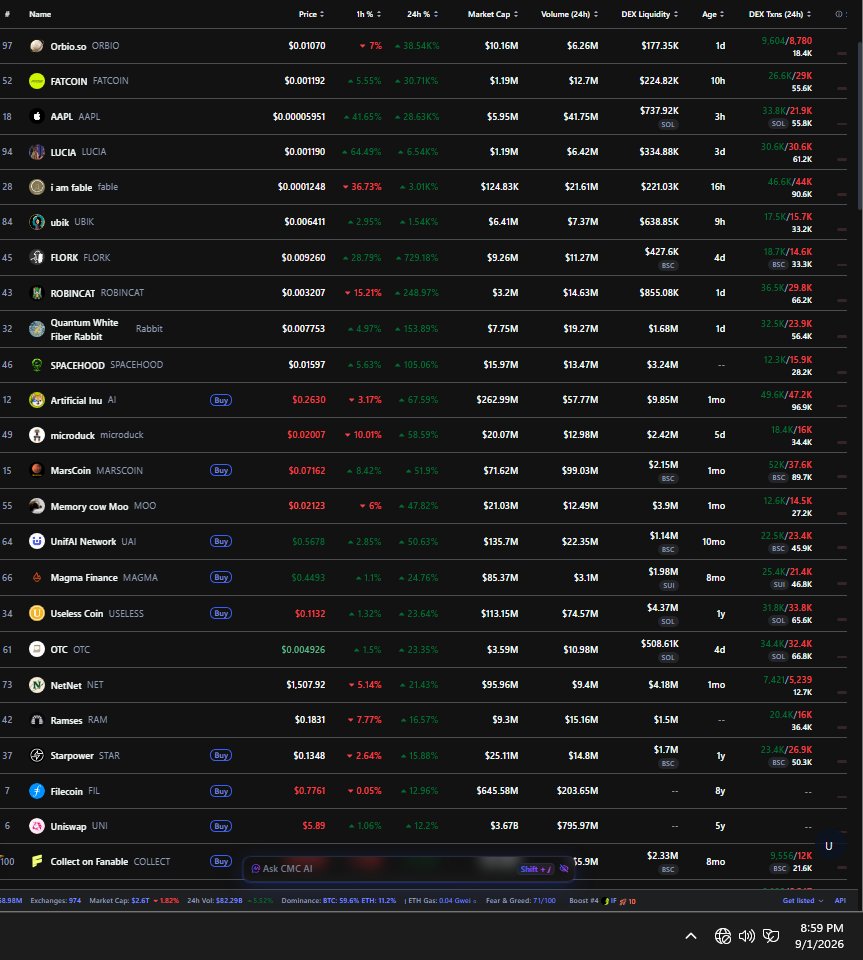Viewport: 863px width, 960px height.
Task: Sort the table by Price column
Action: coord(311,14)
